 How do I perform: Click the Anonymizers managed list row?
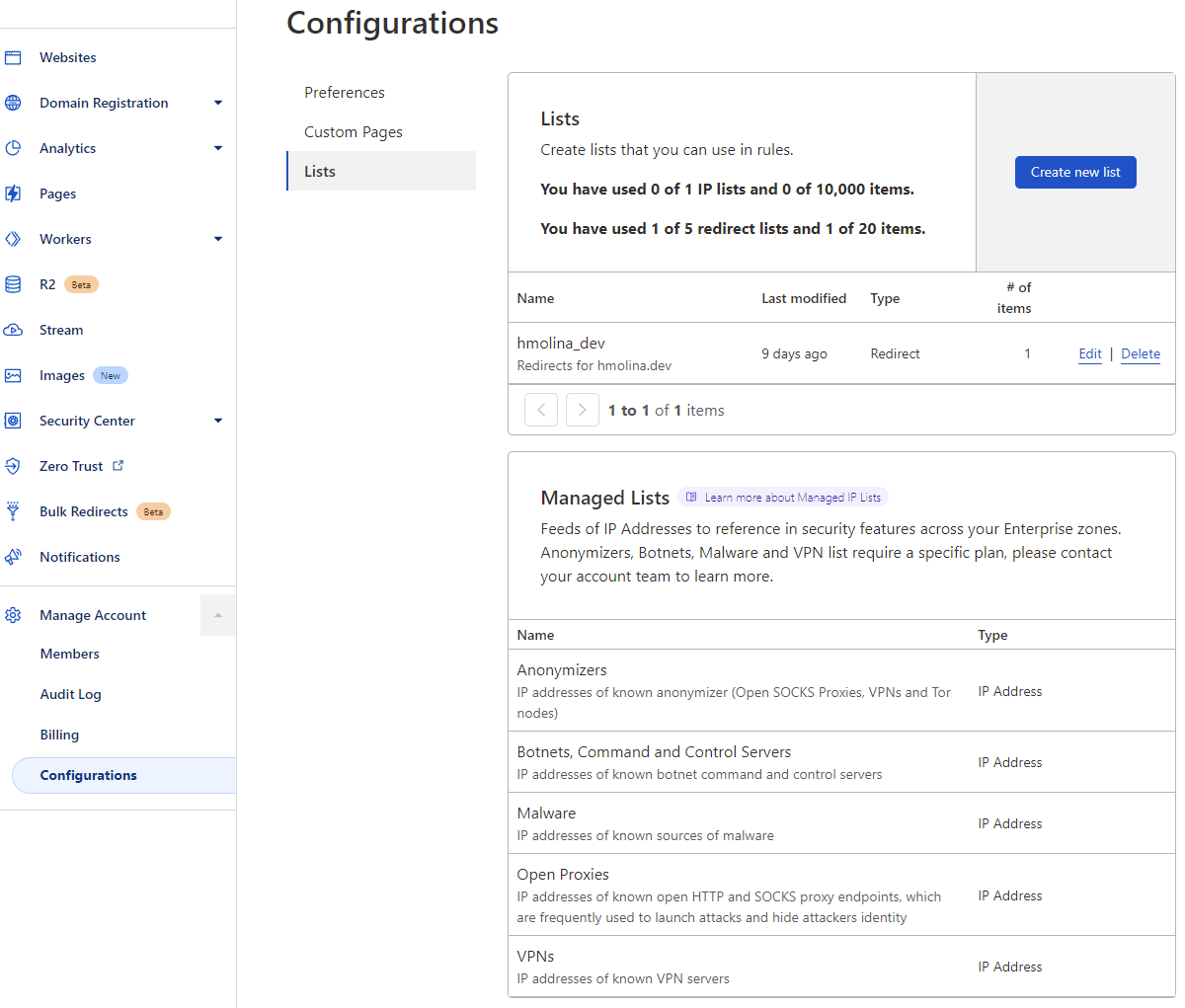pyautogui.click(x=841, y=691)
